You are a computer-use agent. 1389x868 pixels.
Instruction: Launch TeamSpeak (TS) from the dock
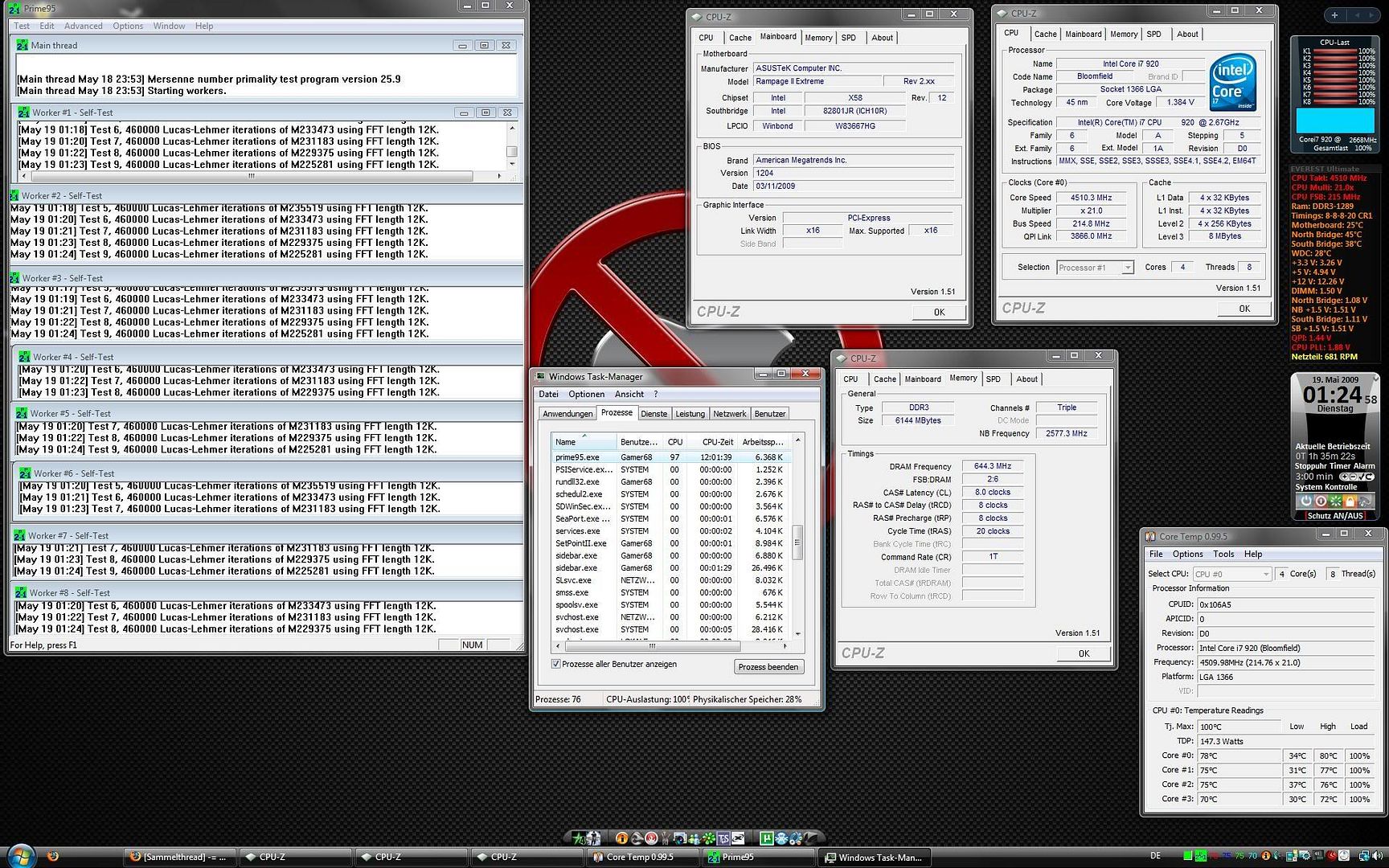[x=723, y=838]
